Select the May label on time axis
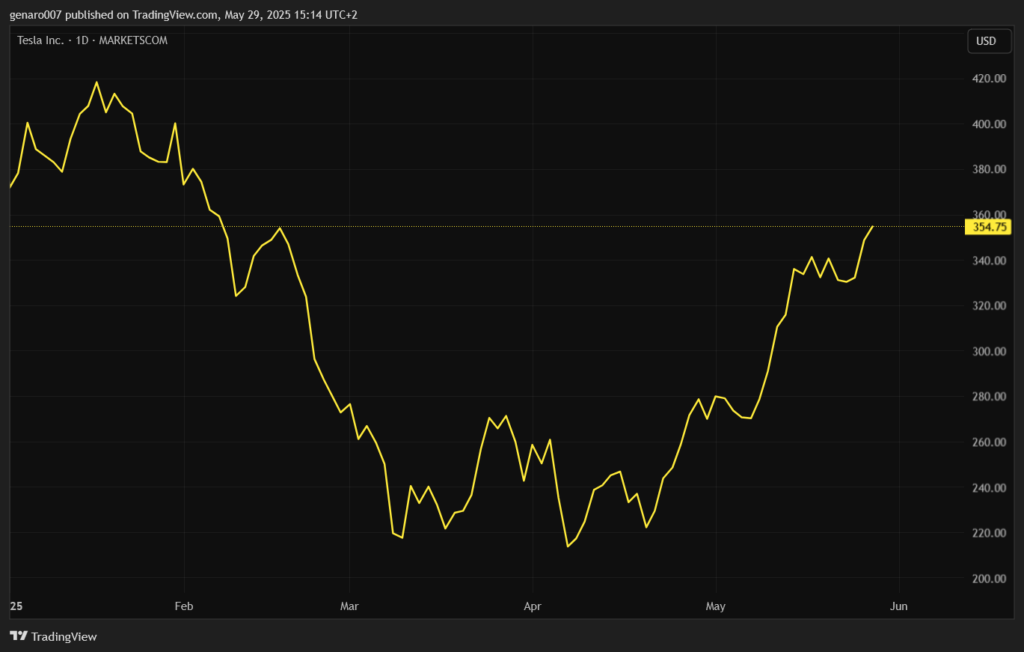This screenshot has height=652, width=1024. tap(715, 606)
